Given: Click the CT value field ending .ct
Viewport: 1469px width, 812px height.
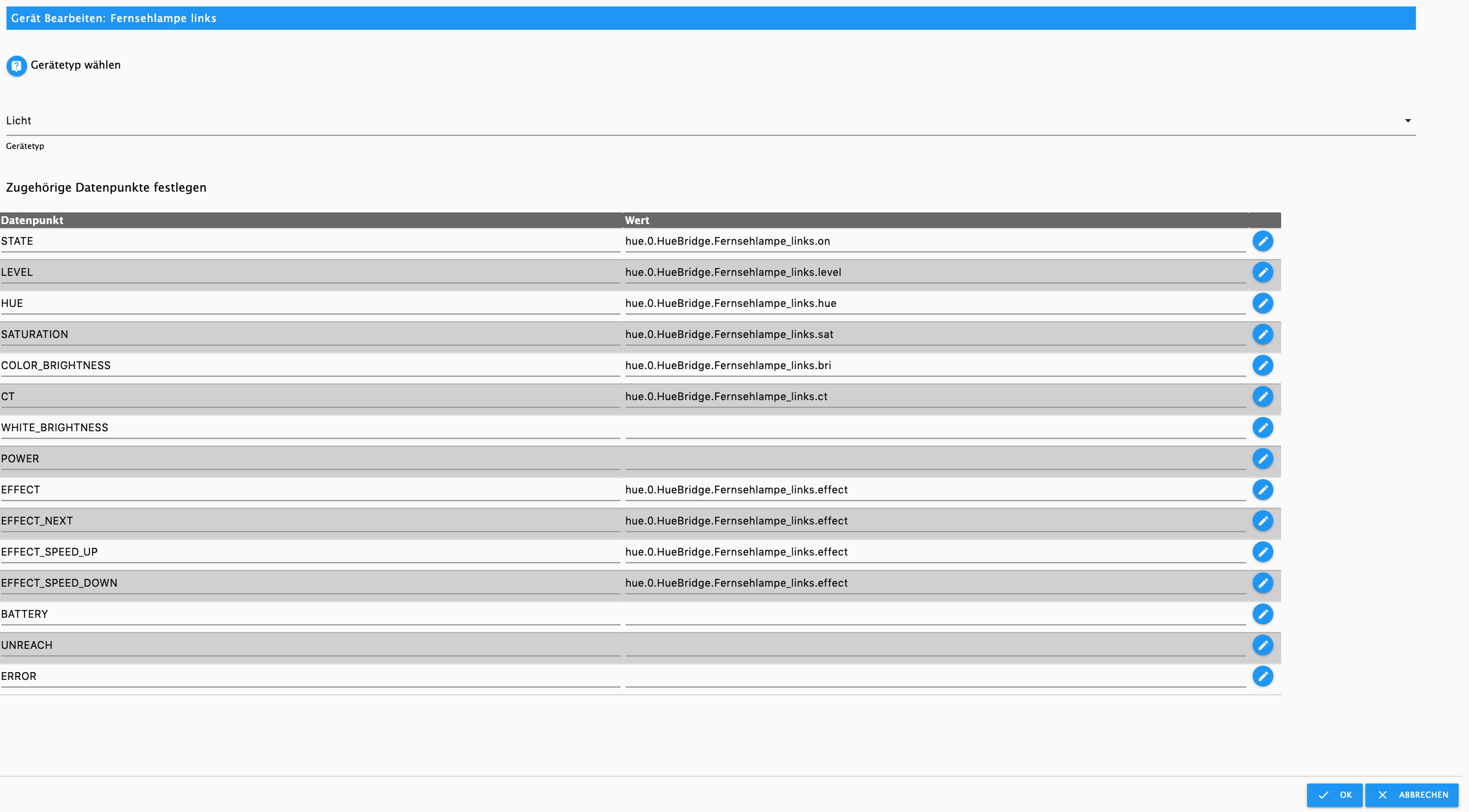Looking at the screenshot, I should [935, 397].
